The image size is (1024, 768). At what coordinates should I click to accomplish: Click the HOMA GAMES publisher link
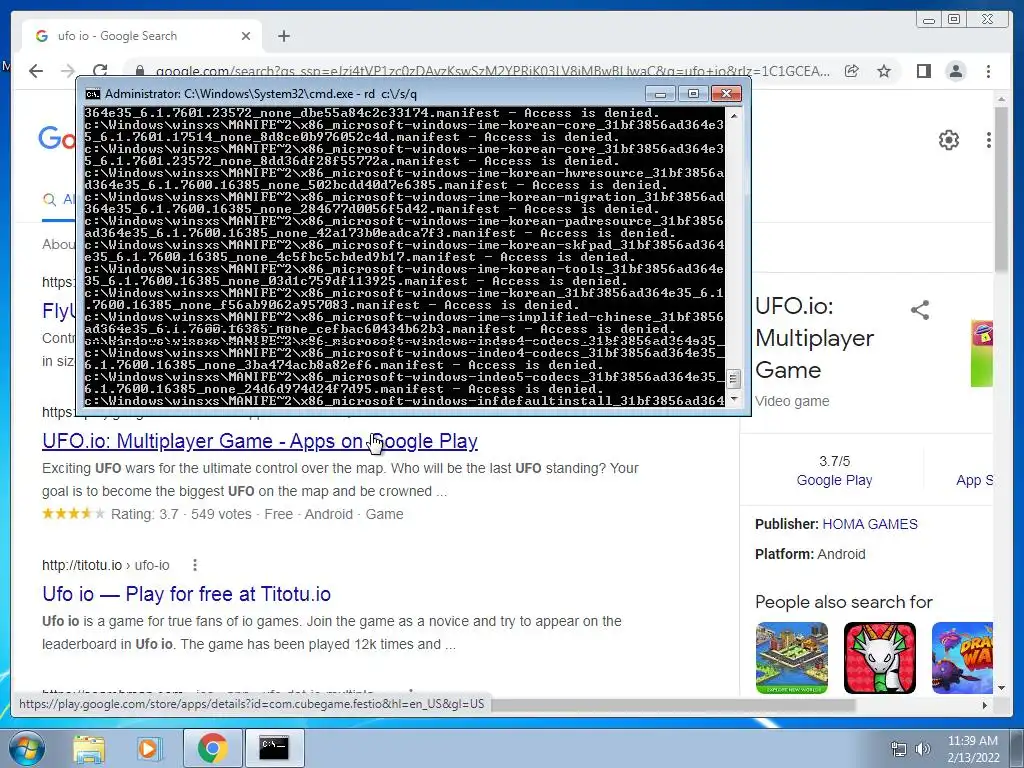point(870,524)
